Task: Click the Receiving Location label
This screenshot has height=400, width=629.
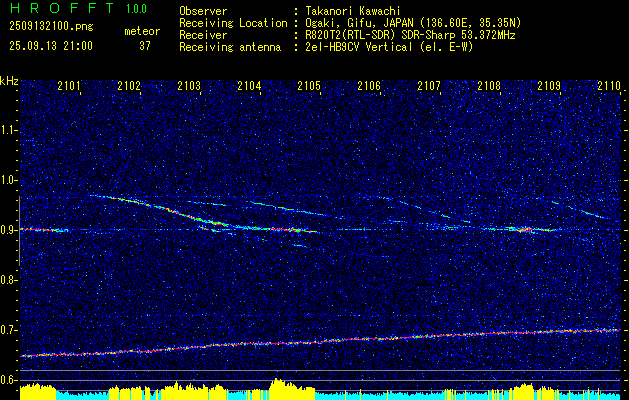Action: tap(233, 23)
